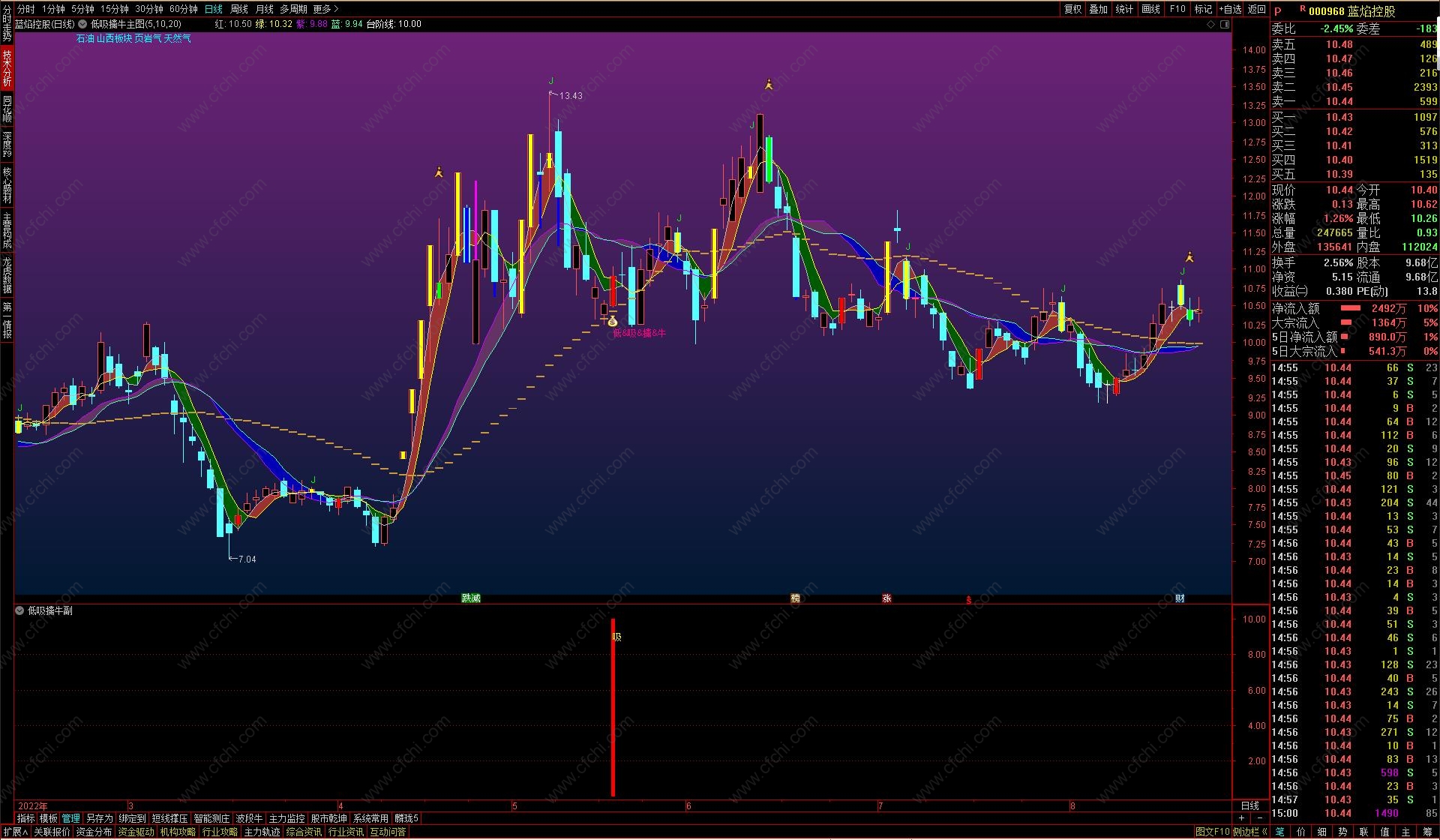Click the 涨 event marker on chart baseline

tap(886, 598)
